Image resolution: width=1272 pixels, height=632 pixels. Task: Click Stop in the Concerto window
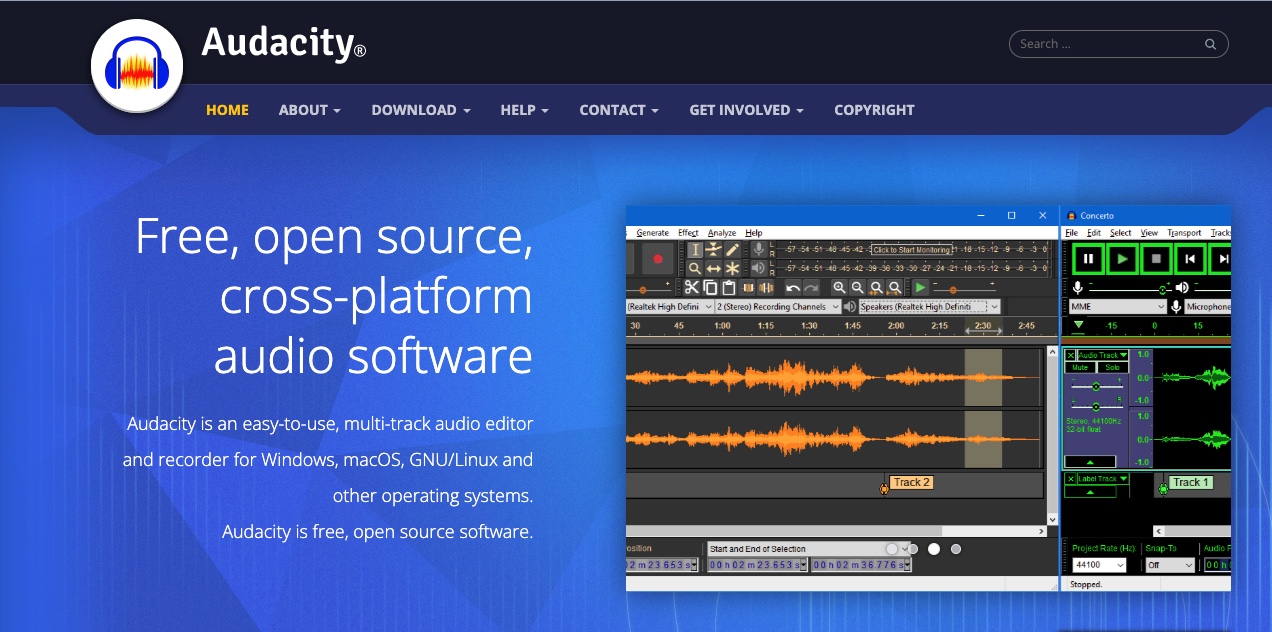click(x=1156, y=258)
